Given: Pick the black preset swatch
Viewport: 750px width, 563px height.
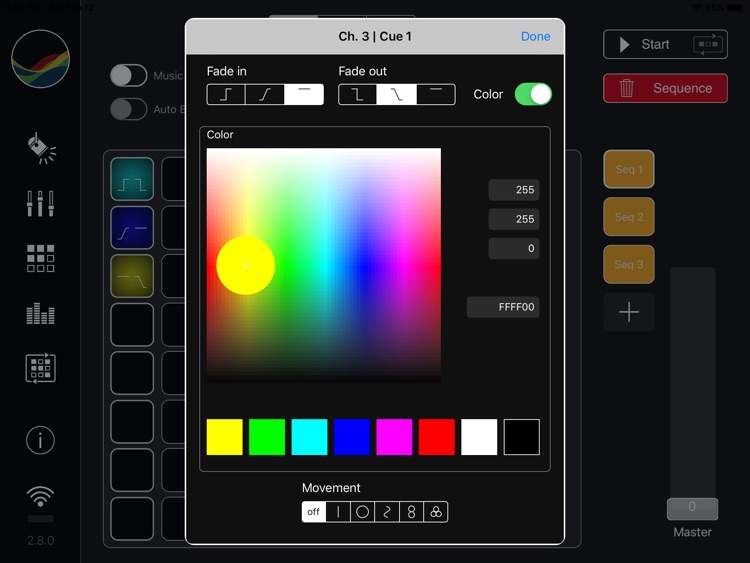Looking at the screenshot, I should [521, 437].
